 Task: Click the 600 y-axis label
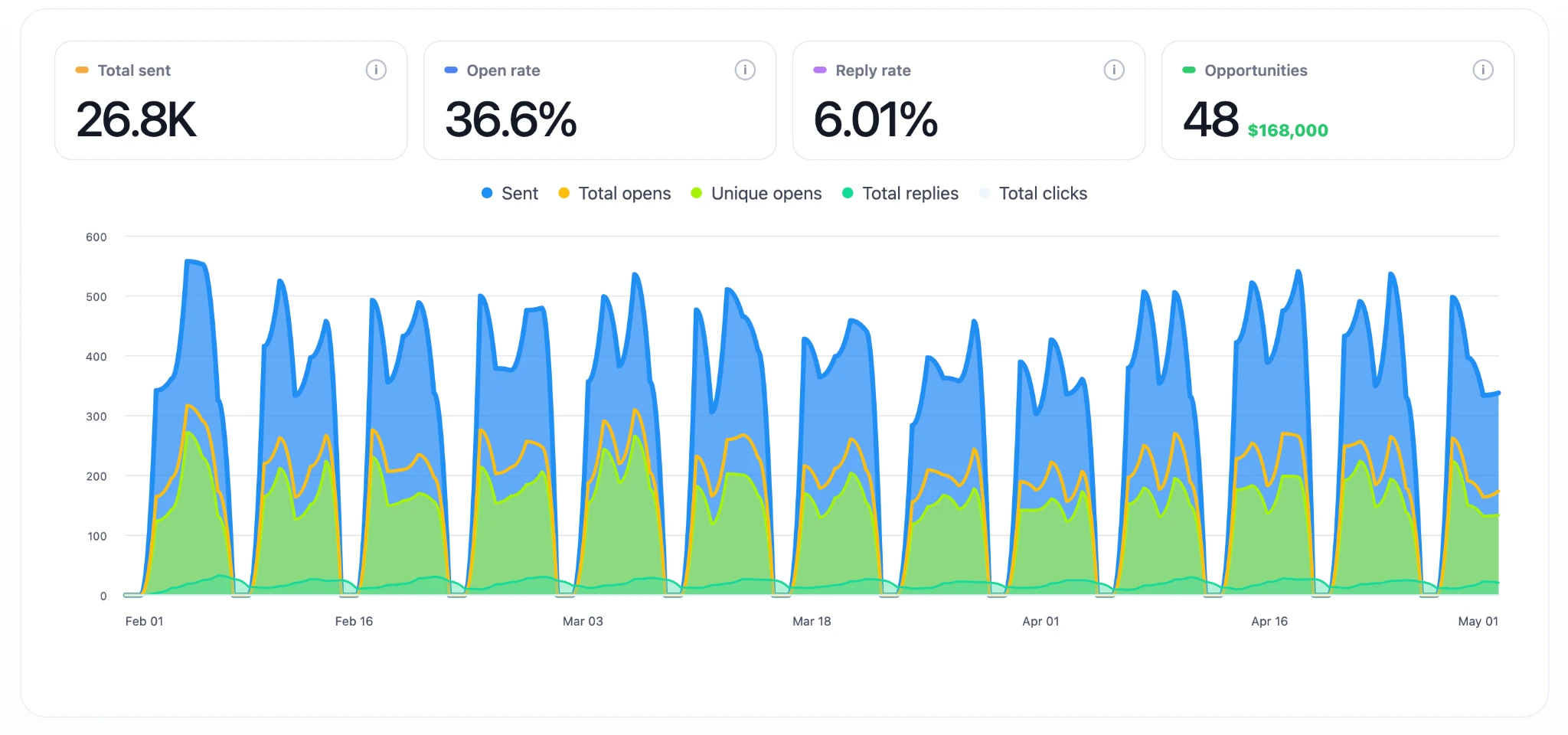pyautogui.click(x=96, y=237)
